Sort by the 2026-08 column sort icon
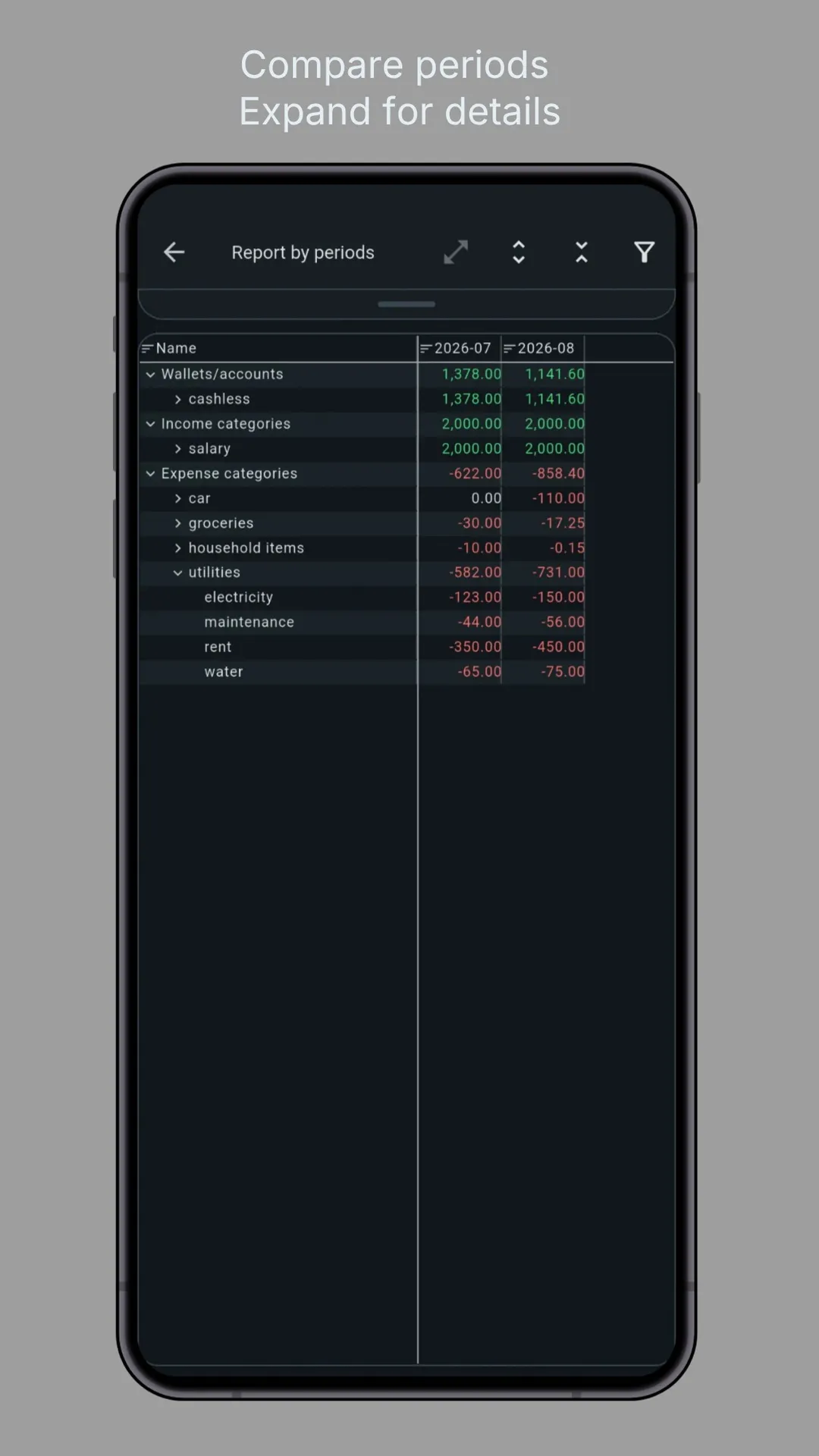Screen dimensions: 819x1456 (509, 349)
